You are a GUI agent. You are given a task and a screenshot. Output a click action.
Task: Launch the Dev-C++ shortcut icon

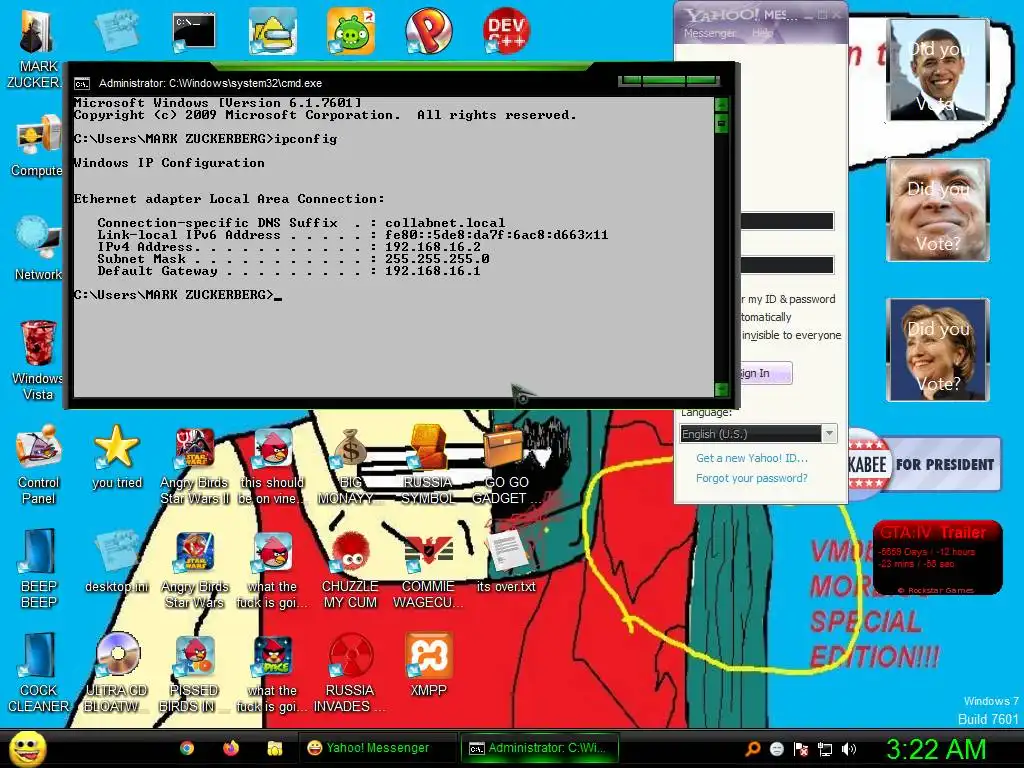[x=506, y=31]
